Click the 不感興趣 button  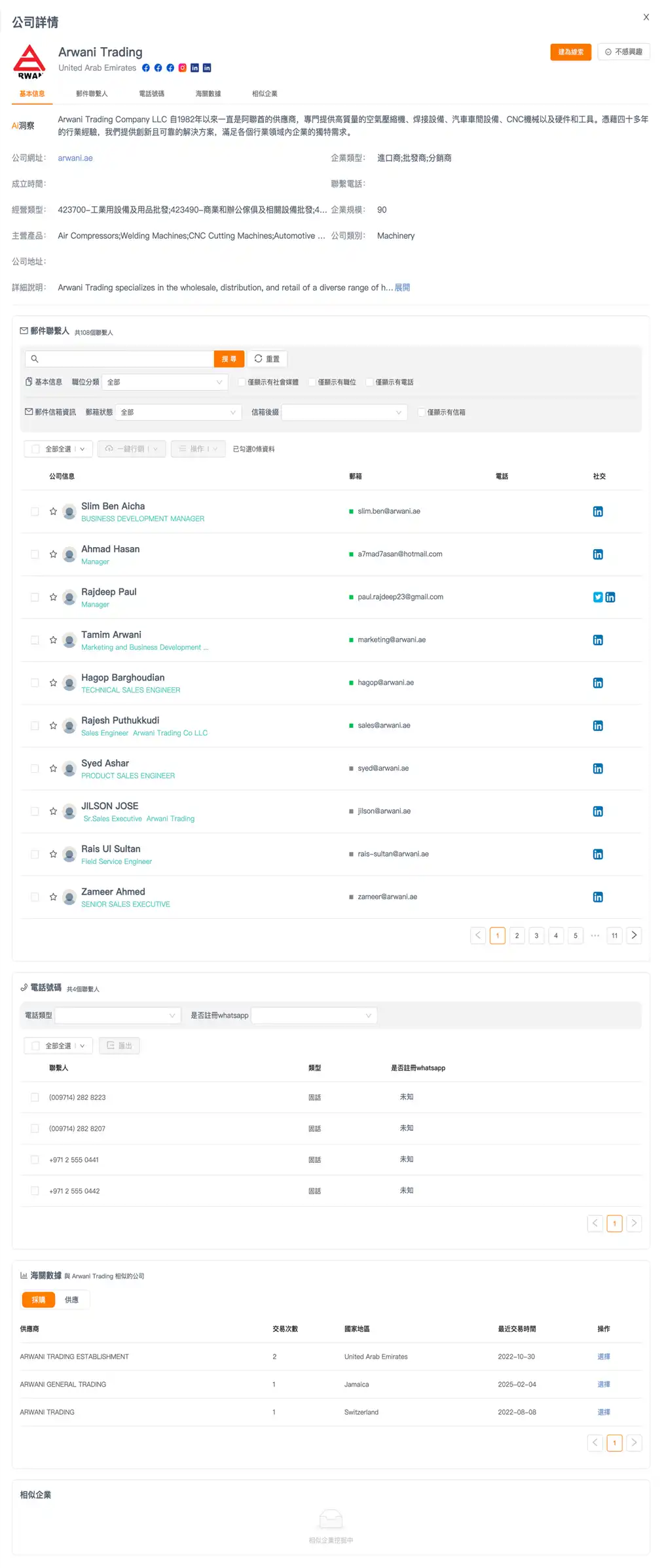pos(623,52)
